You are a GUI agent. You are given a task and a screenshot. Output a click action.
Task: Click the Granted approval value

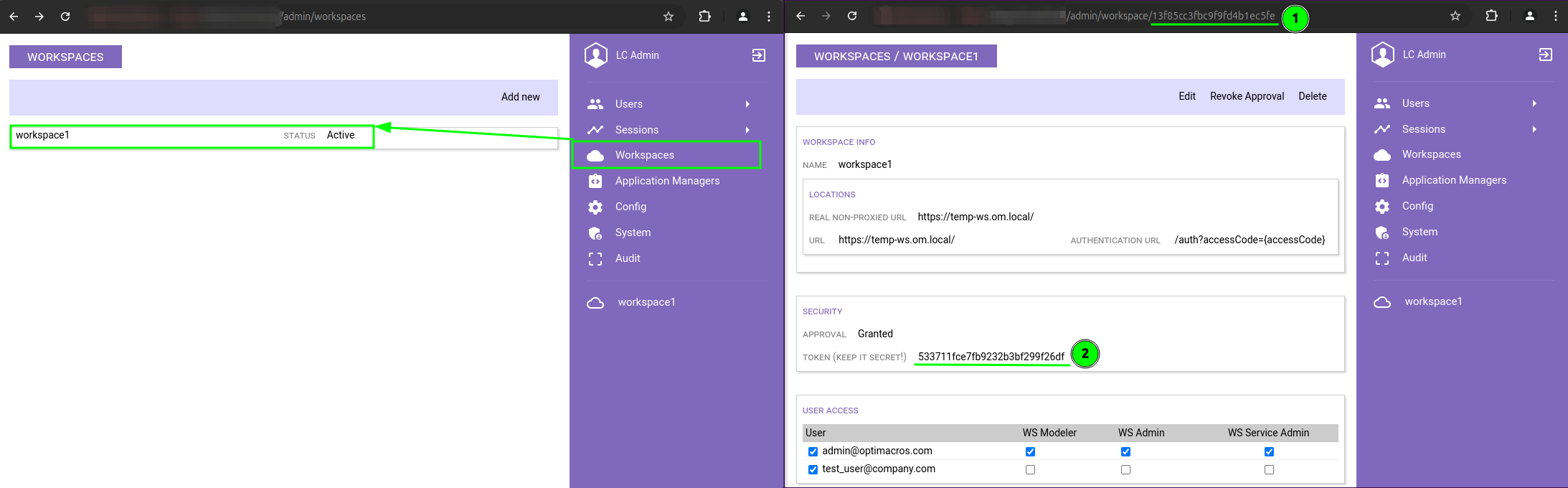(875, 334)
